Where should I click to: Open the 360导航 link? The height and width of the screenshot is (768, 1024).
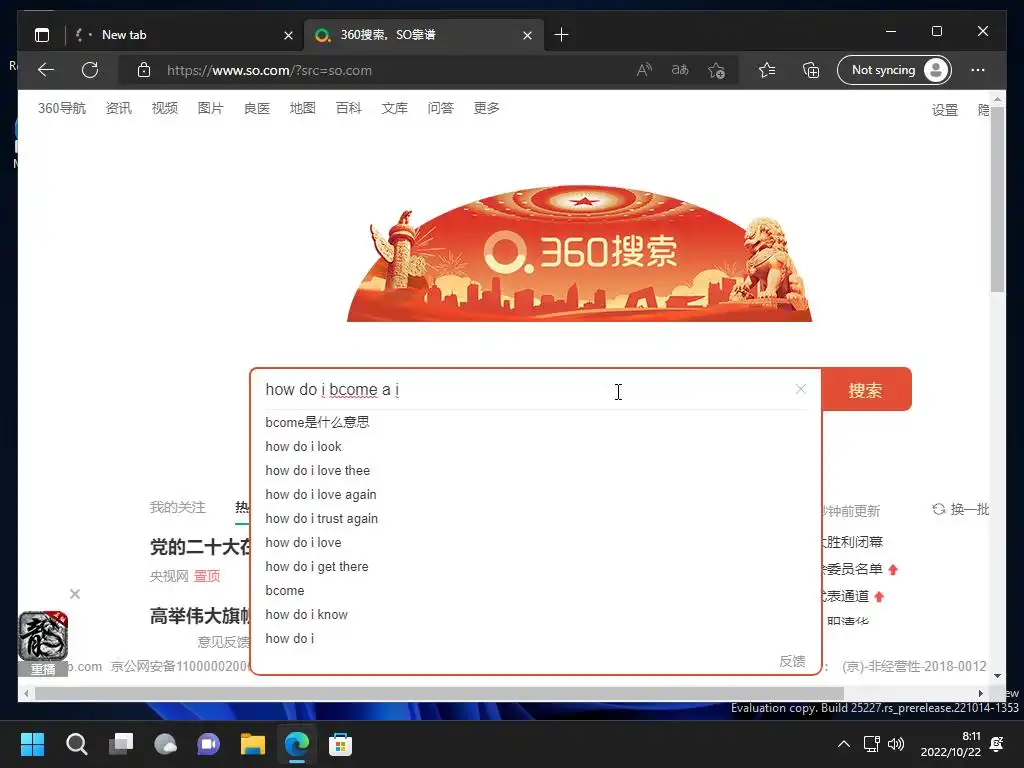pyautogui.click(x=61, y=108)
